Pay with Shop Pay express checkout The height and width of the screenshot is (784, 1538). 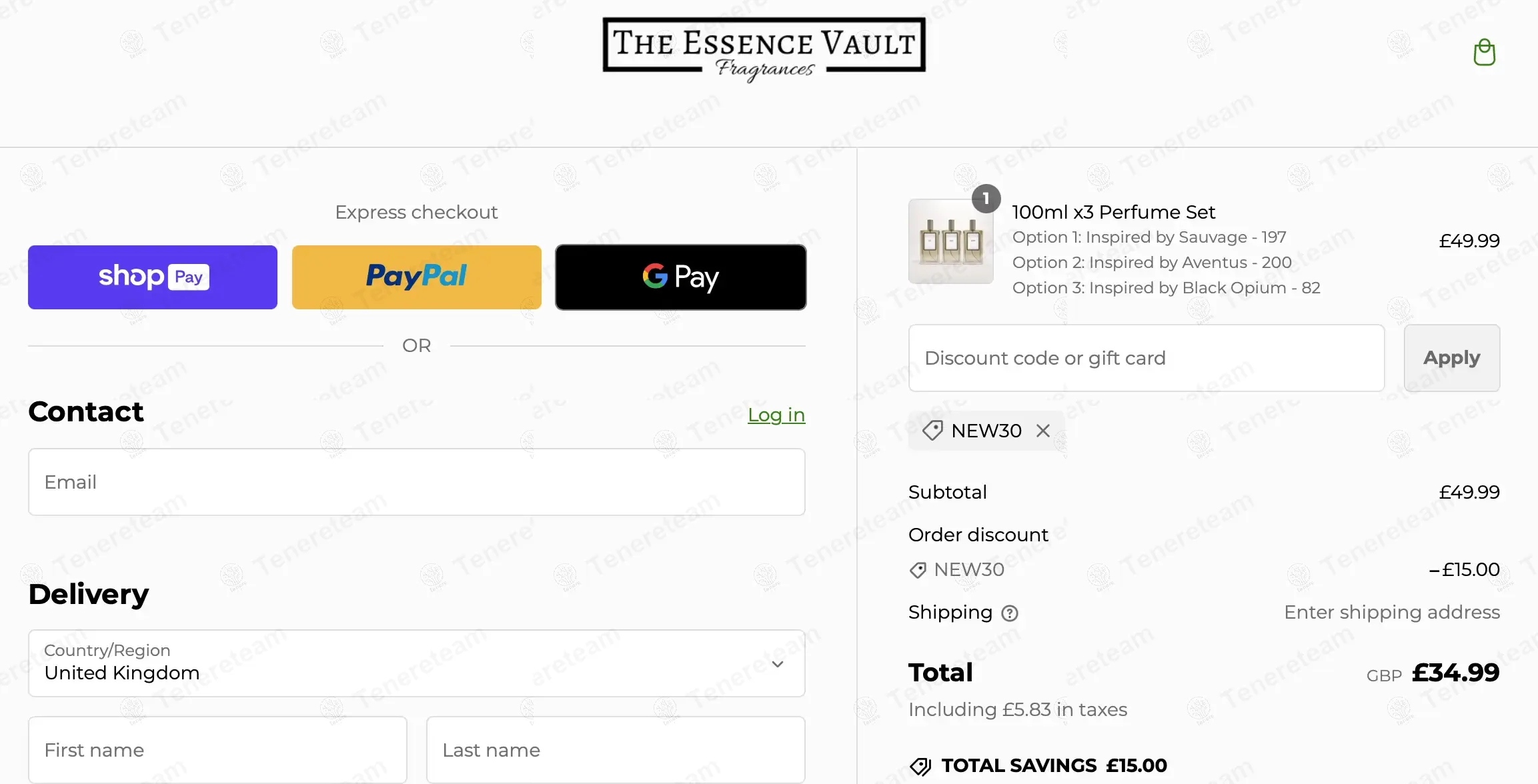(x=153, y=277)
